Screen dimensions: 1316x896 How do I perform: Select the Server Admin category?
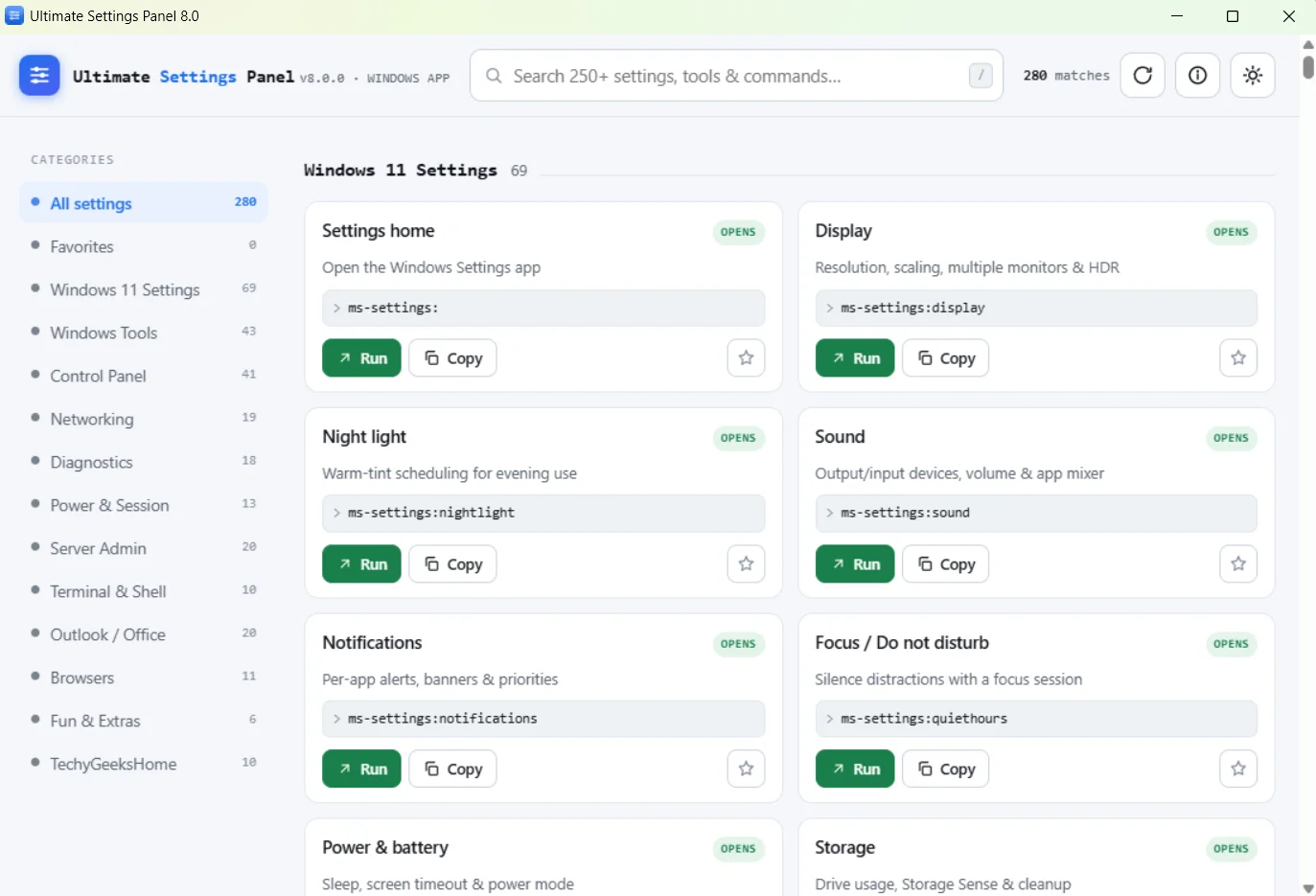[143, 548]
